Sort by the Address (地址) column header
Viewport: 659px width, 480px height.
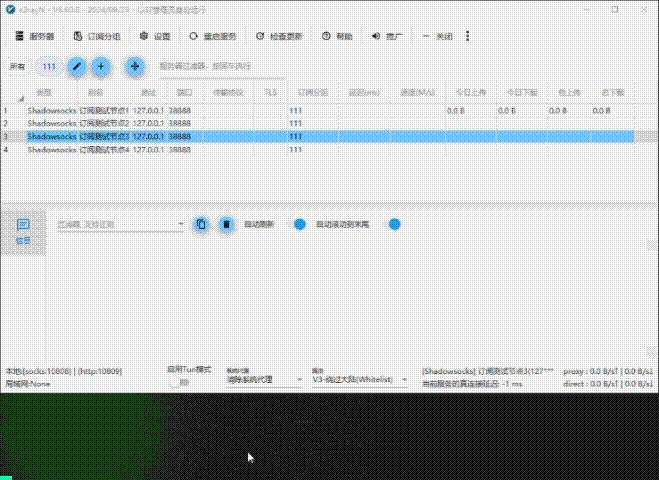[x=149, y=92]
